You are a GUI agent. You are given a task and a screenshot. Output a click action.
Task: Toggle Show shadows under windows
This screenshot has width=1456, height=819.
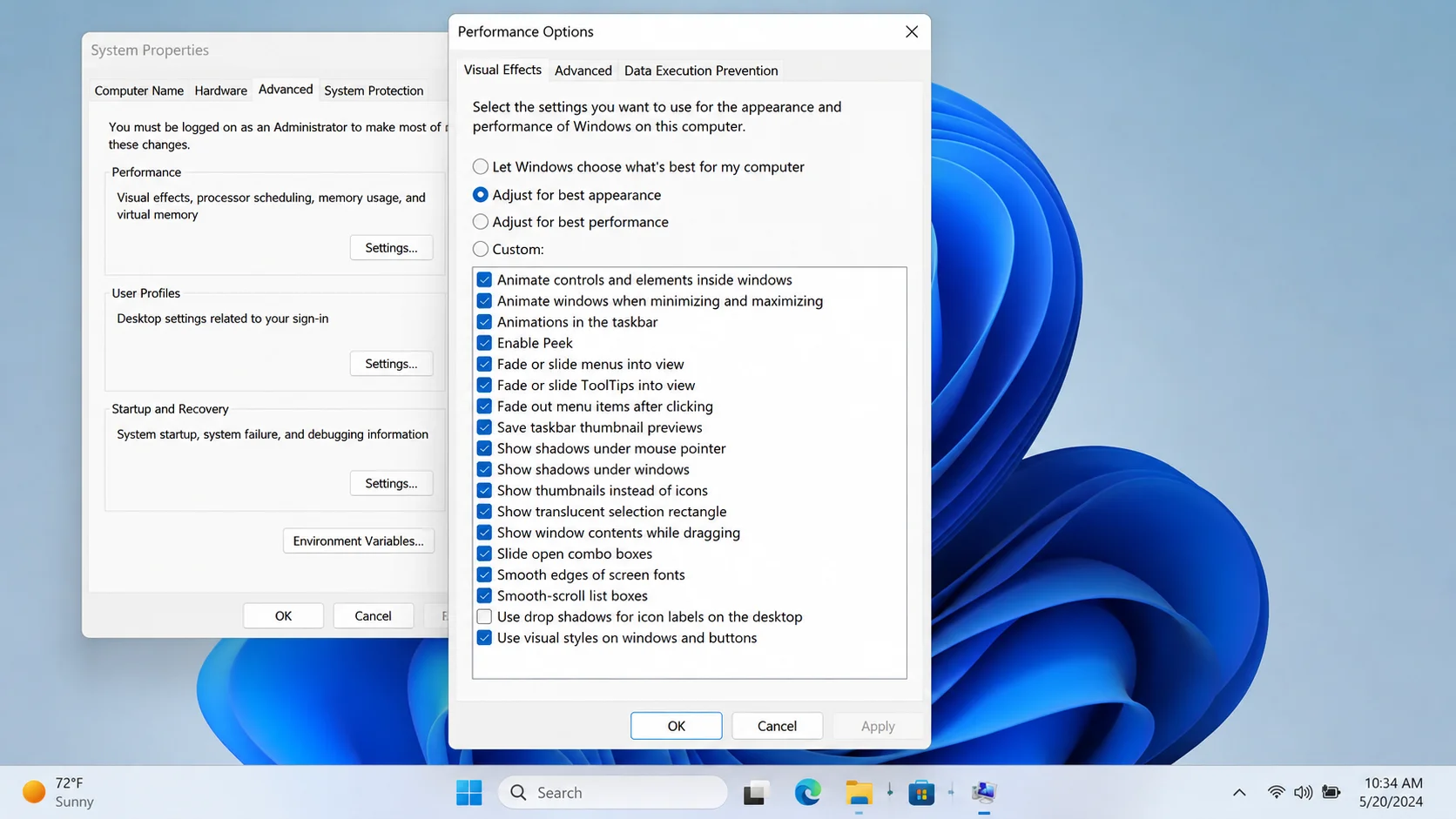484,469
